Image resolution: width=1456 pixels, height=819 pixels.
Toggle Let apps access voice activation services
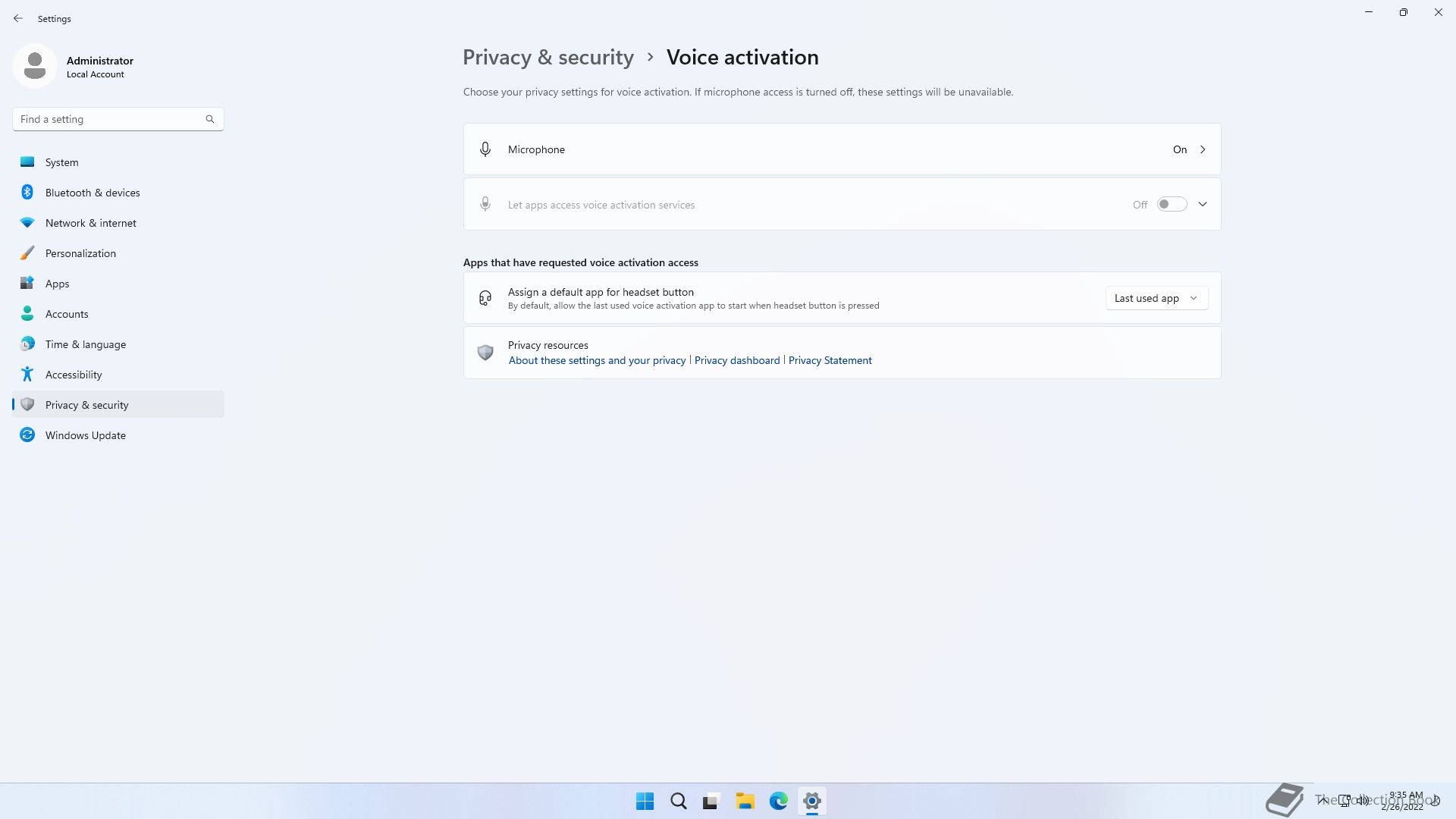tap(1172, 205)
